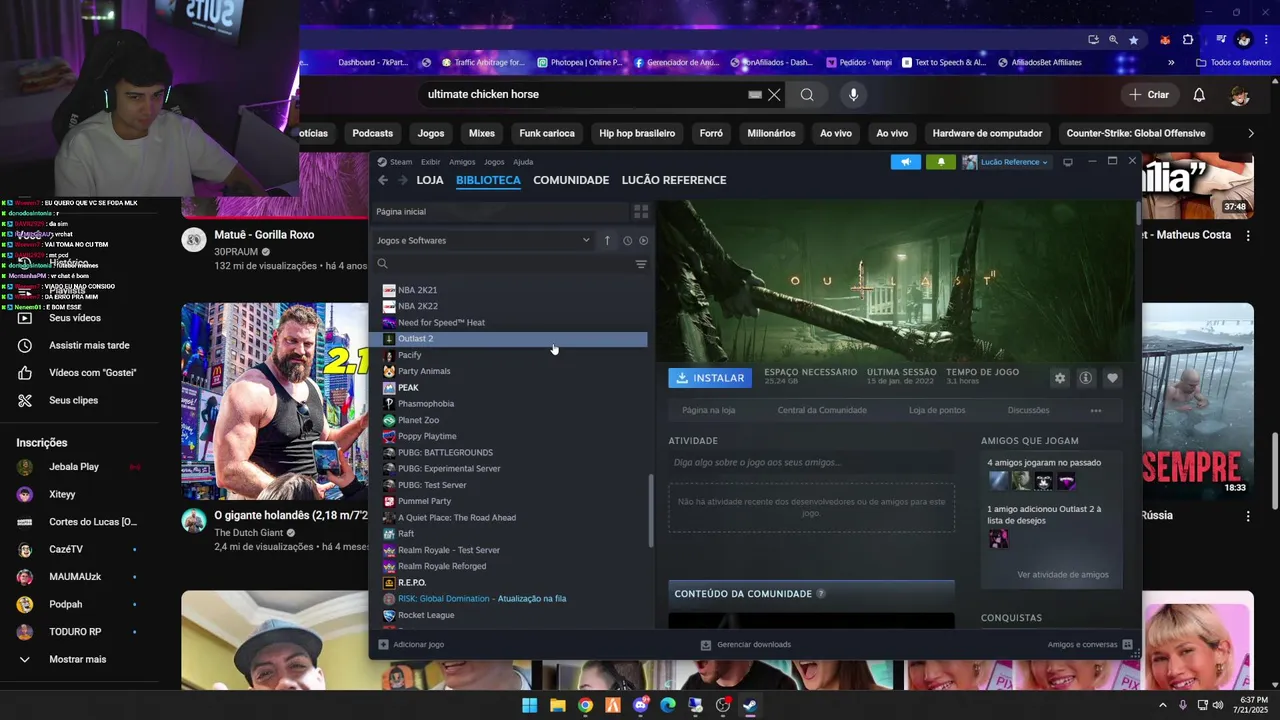
Task: Toggle Outlast 2 favorite heart
Action: pos(1112,378)
